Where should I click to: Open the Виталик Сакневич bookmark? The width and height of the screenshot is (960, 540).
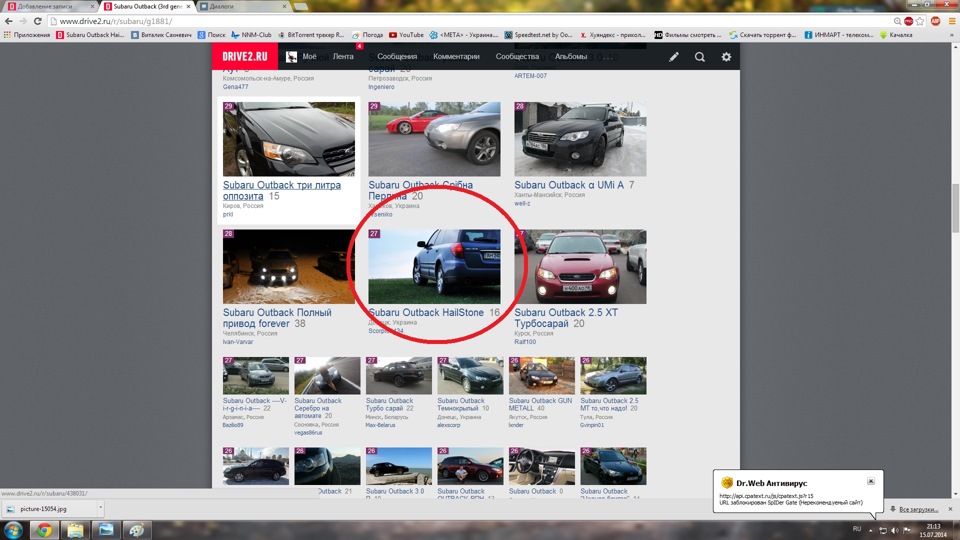point(162,35)
